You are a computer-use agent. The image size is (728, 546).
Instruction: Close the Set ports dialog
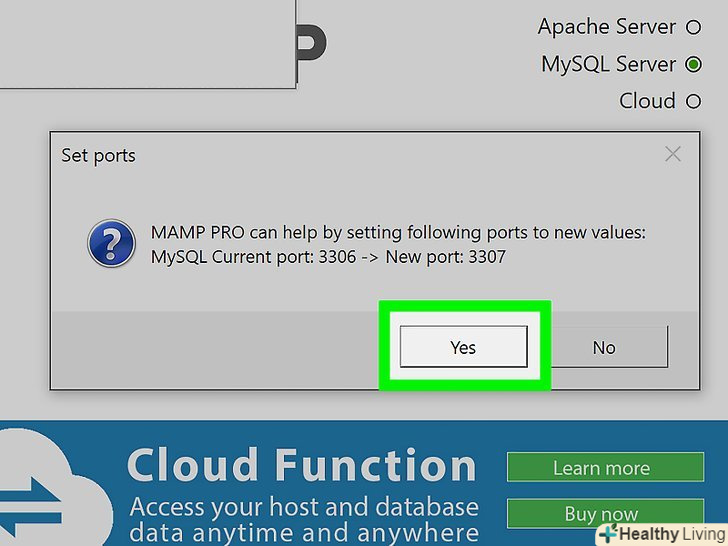[x=673, y=154]
